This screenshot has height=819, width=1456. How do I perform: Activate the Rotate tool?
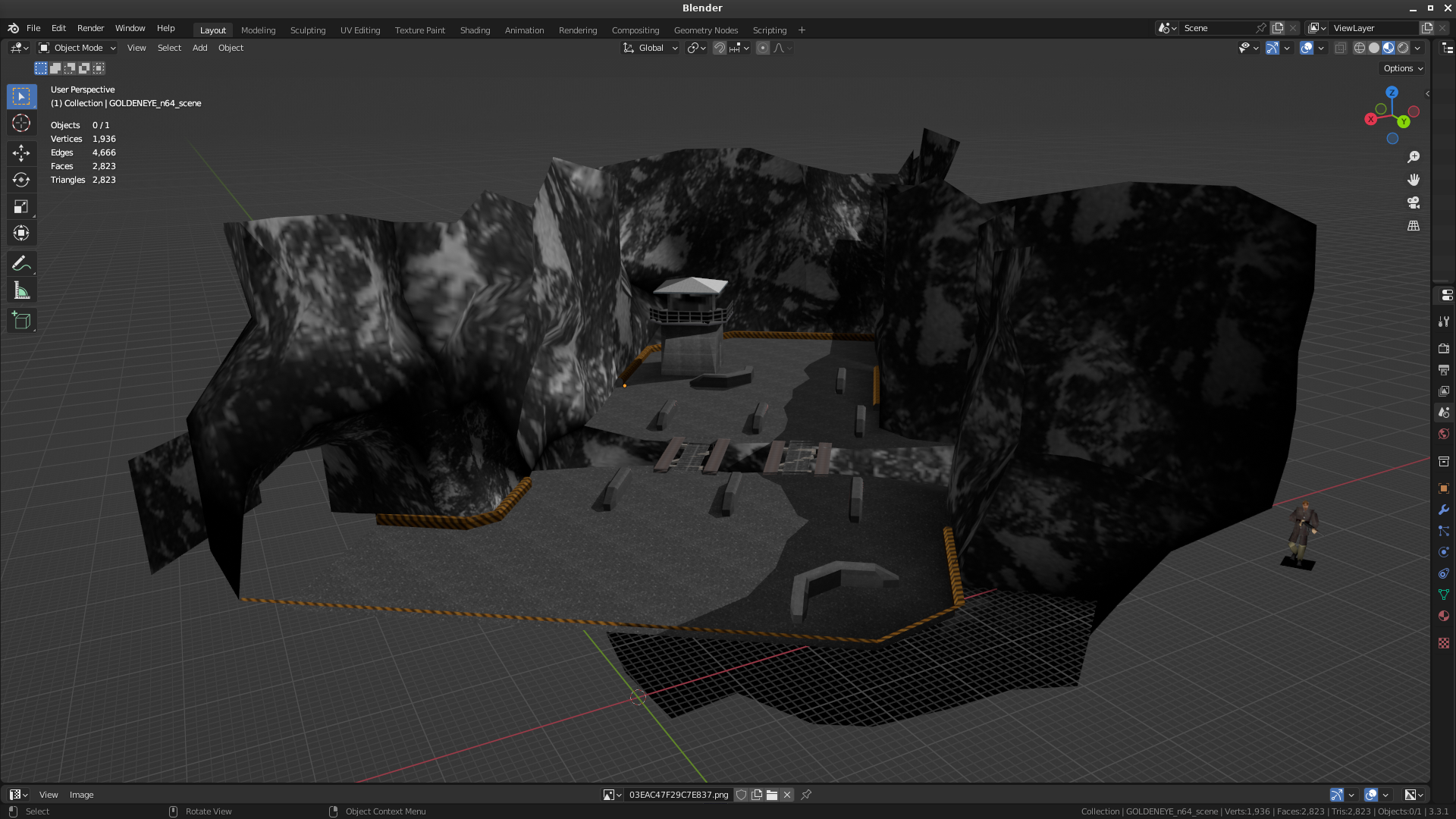coord(21,180)
